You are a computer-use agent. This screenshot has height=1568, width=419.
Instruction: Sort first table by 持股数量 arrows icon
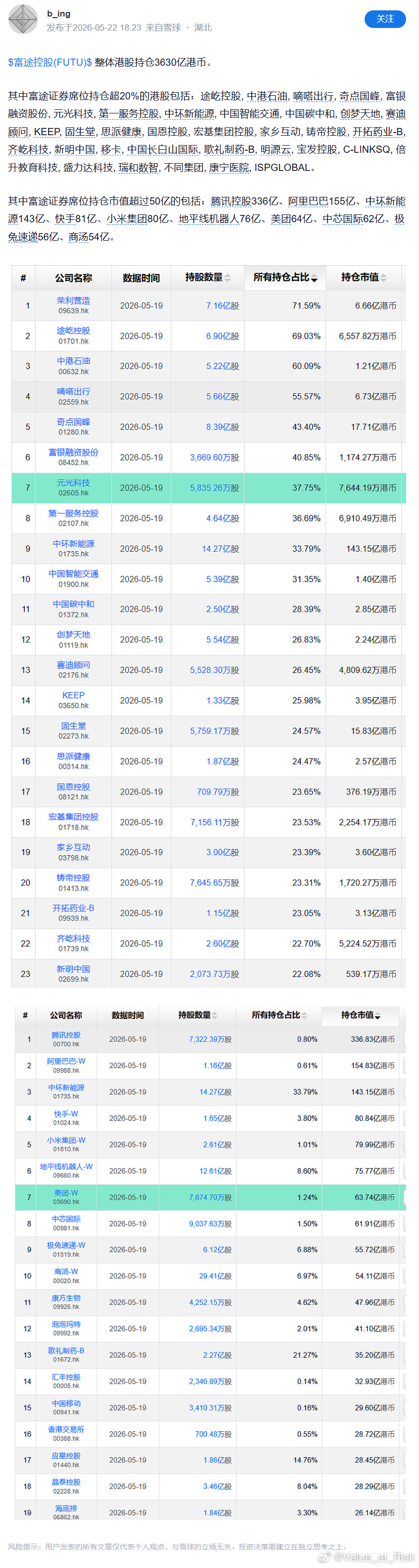point(228,278)
